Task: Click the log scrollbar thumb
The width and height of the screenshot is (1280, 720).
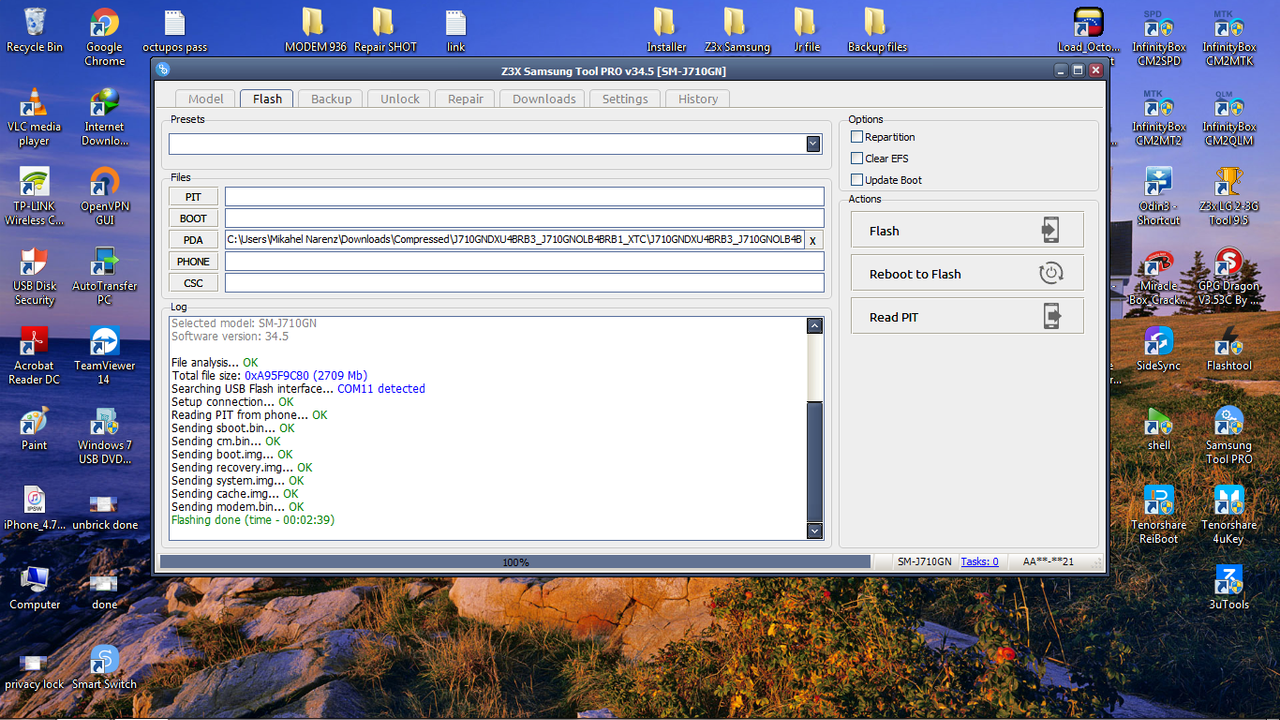Action: tap(814, 463)
